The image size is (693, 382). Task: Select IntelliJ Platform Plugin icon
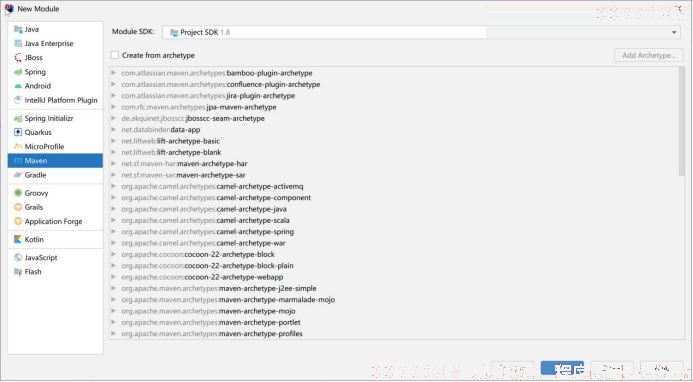(x=18, y=100)
